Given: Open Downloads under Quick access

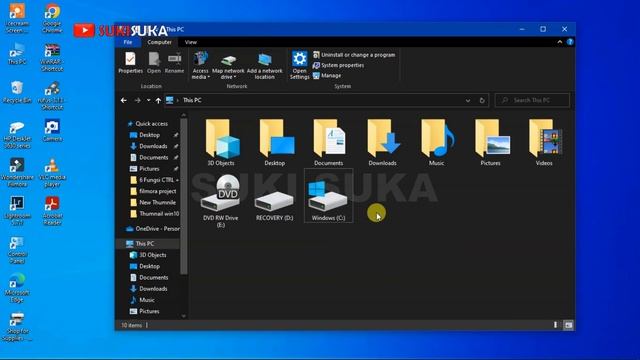Looking at the screenshot, I should [153, 146].
